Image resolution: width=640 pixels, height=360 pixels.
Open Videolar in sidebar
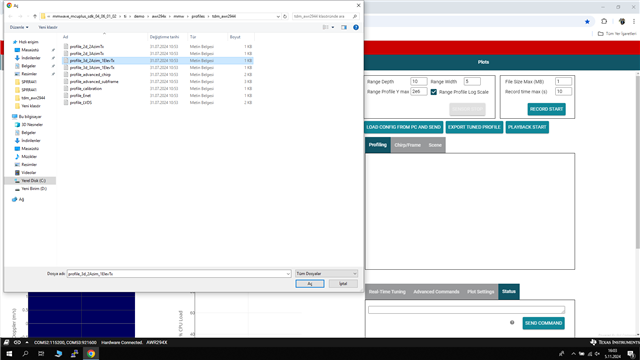pos(29,173)
